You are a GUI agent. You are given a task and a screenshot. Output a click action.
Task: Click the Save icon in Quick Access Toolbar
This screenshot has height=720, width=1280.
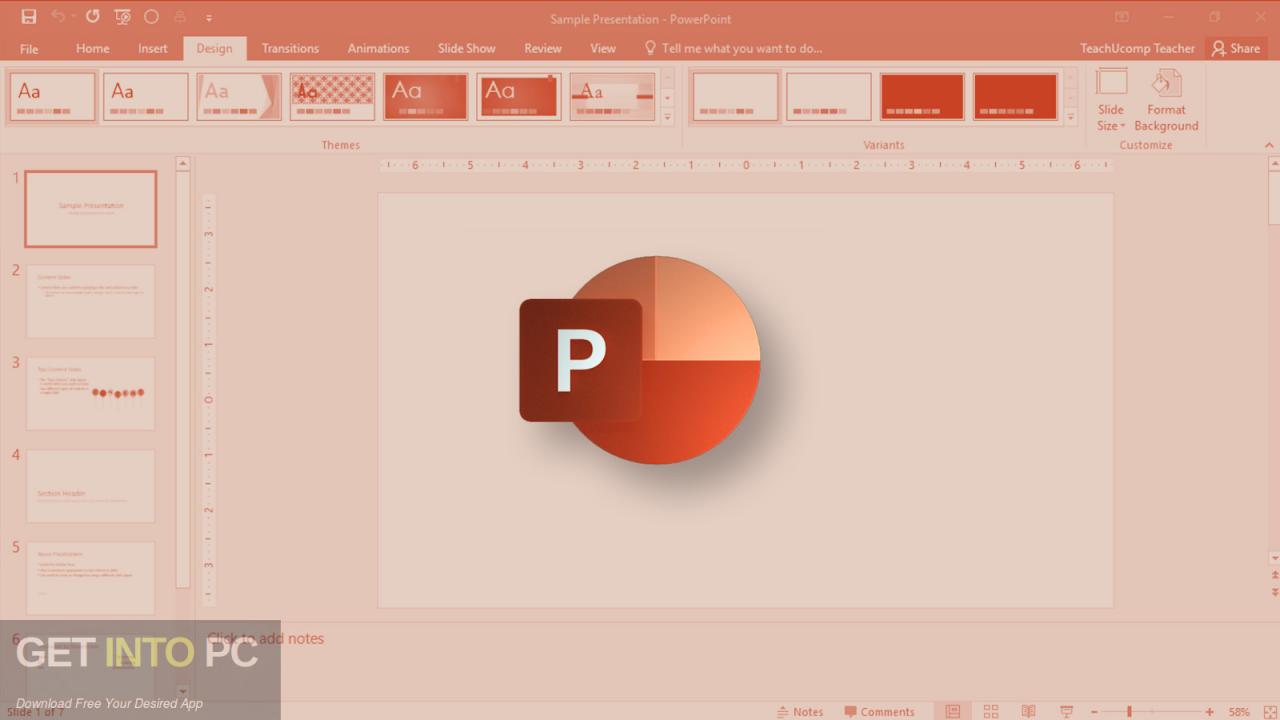29,17
